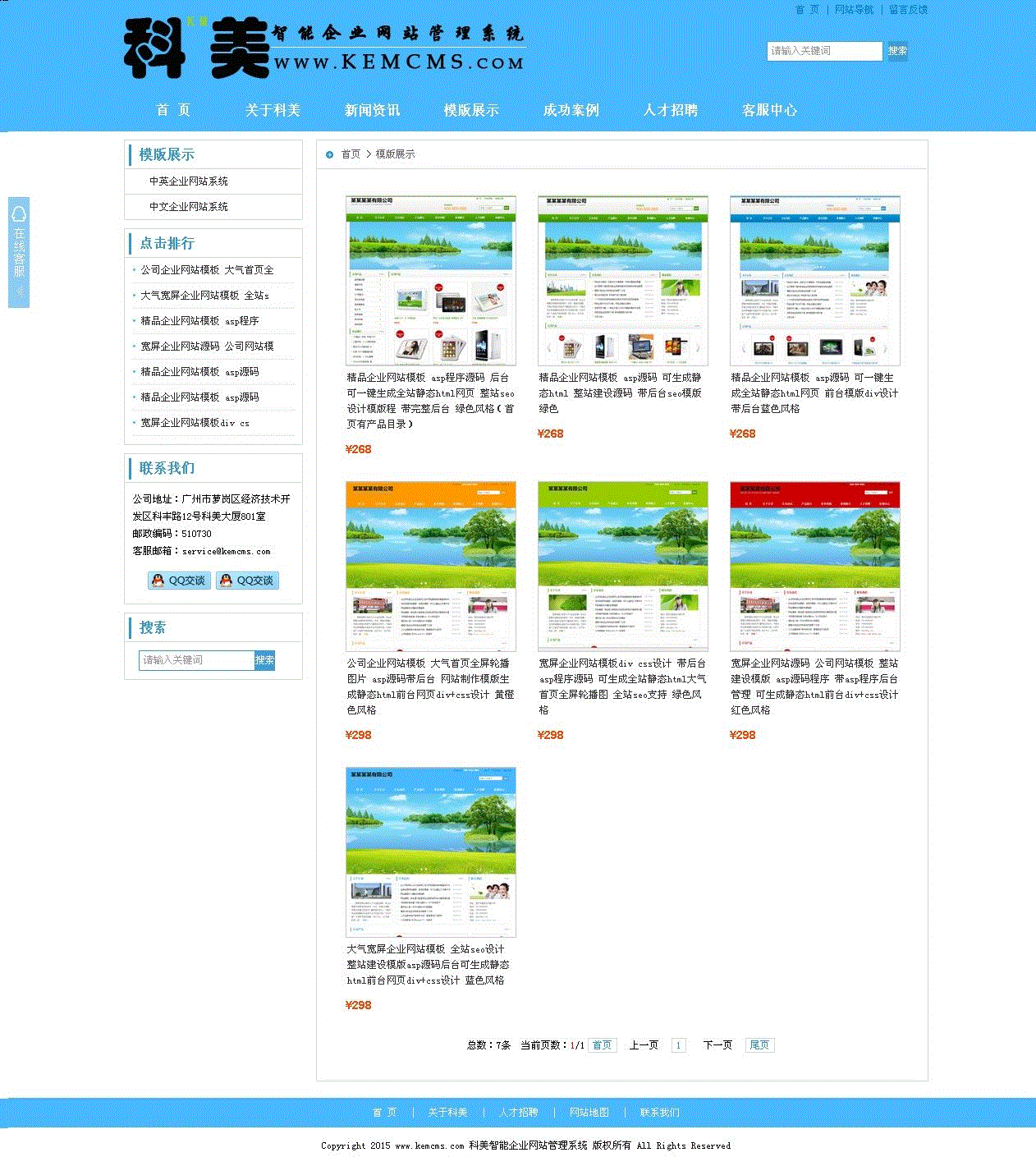Image resolution: width=1036 pixels, height=1157 pixels.
Task: Click pagination 上一页 link
Action: tap(644, 1045)
